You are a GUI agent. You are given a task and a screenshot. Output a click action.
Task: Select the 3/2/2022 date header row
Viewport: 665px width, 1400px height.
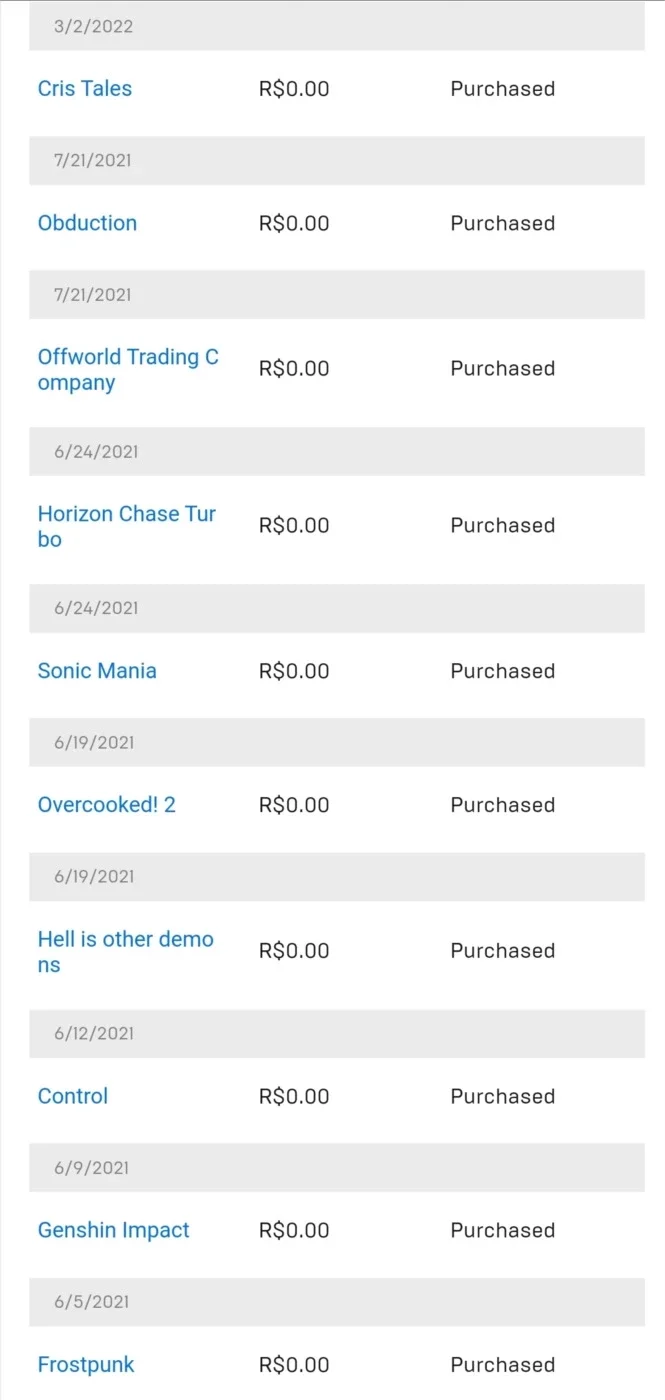pos(337,26)
